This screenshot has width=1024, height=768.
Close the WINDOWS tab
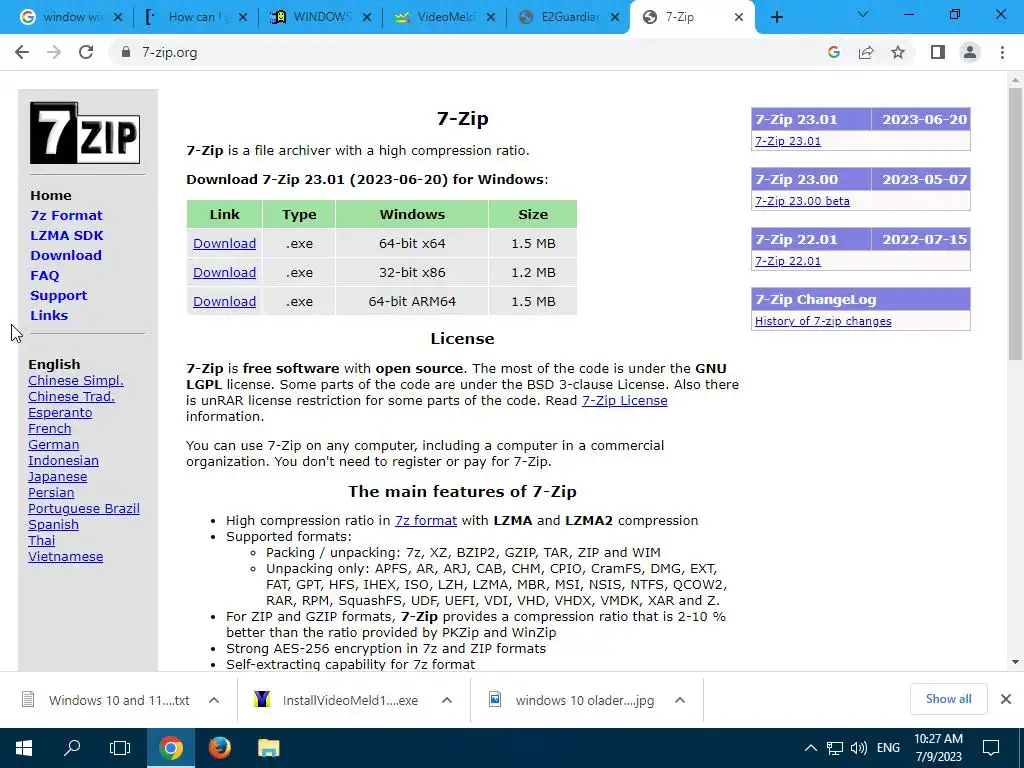[x=367, y=18]
